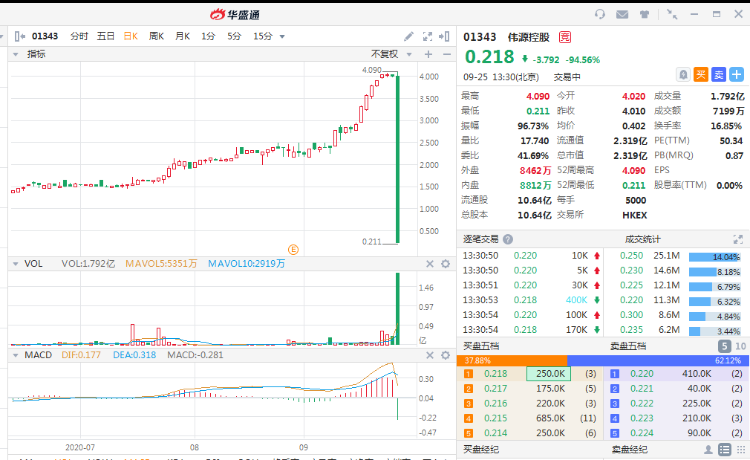Select bid level 2 price 0.217
This screenshot has height=460, width=750.
(x=496, y=388)
